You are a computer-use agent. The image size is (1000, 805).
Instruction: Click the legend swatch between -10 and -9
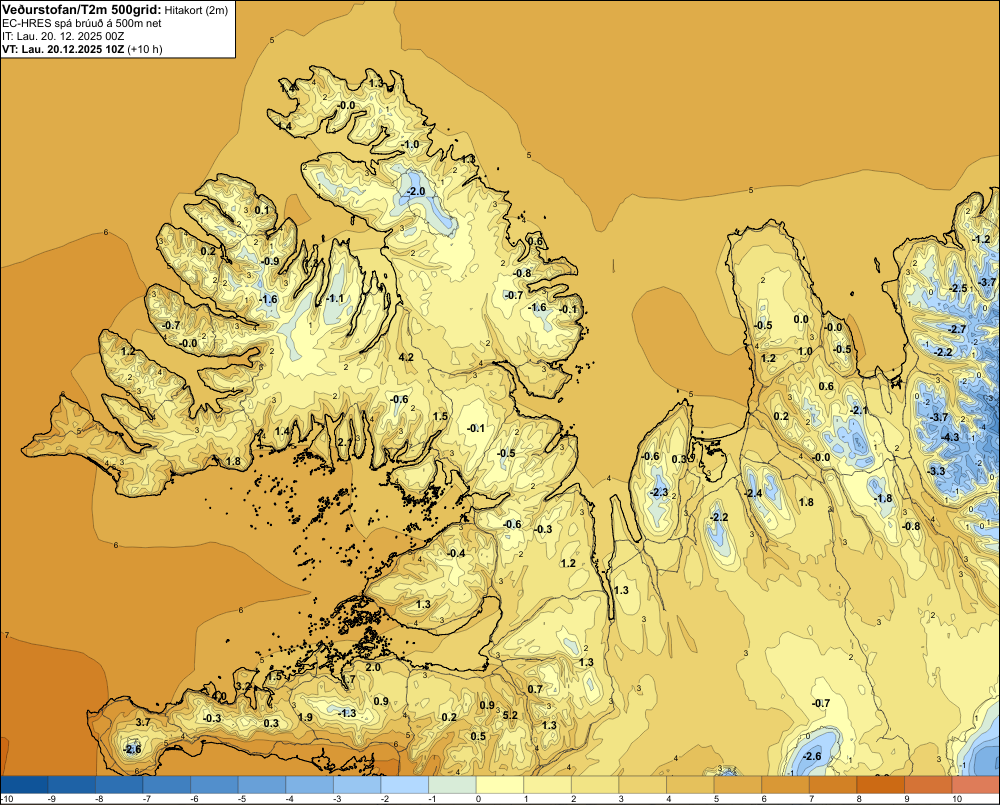pos(25,785)
